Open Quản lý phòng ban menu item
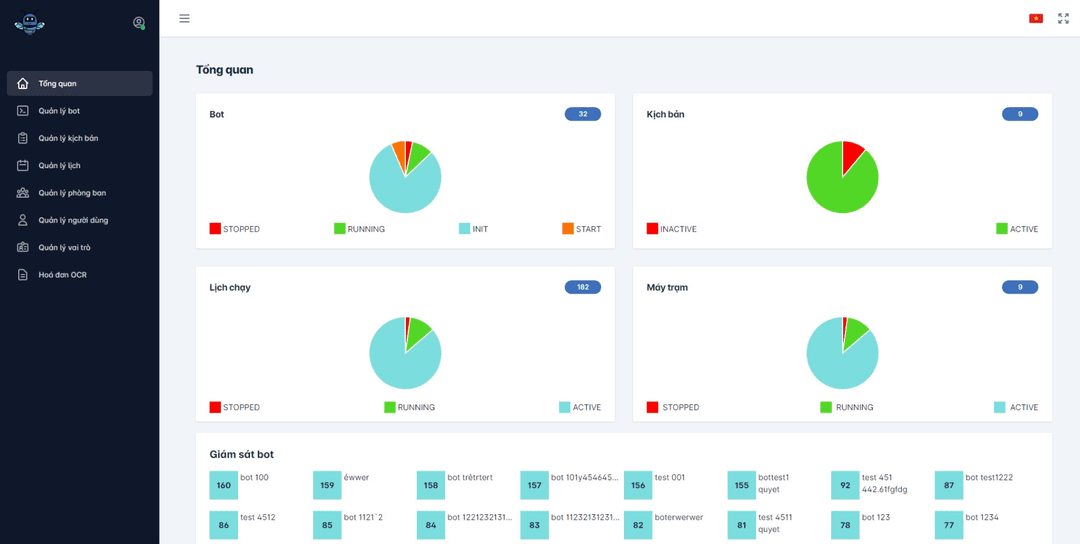Viewport: 1080px width, 544px height. [72, 193]
